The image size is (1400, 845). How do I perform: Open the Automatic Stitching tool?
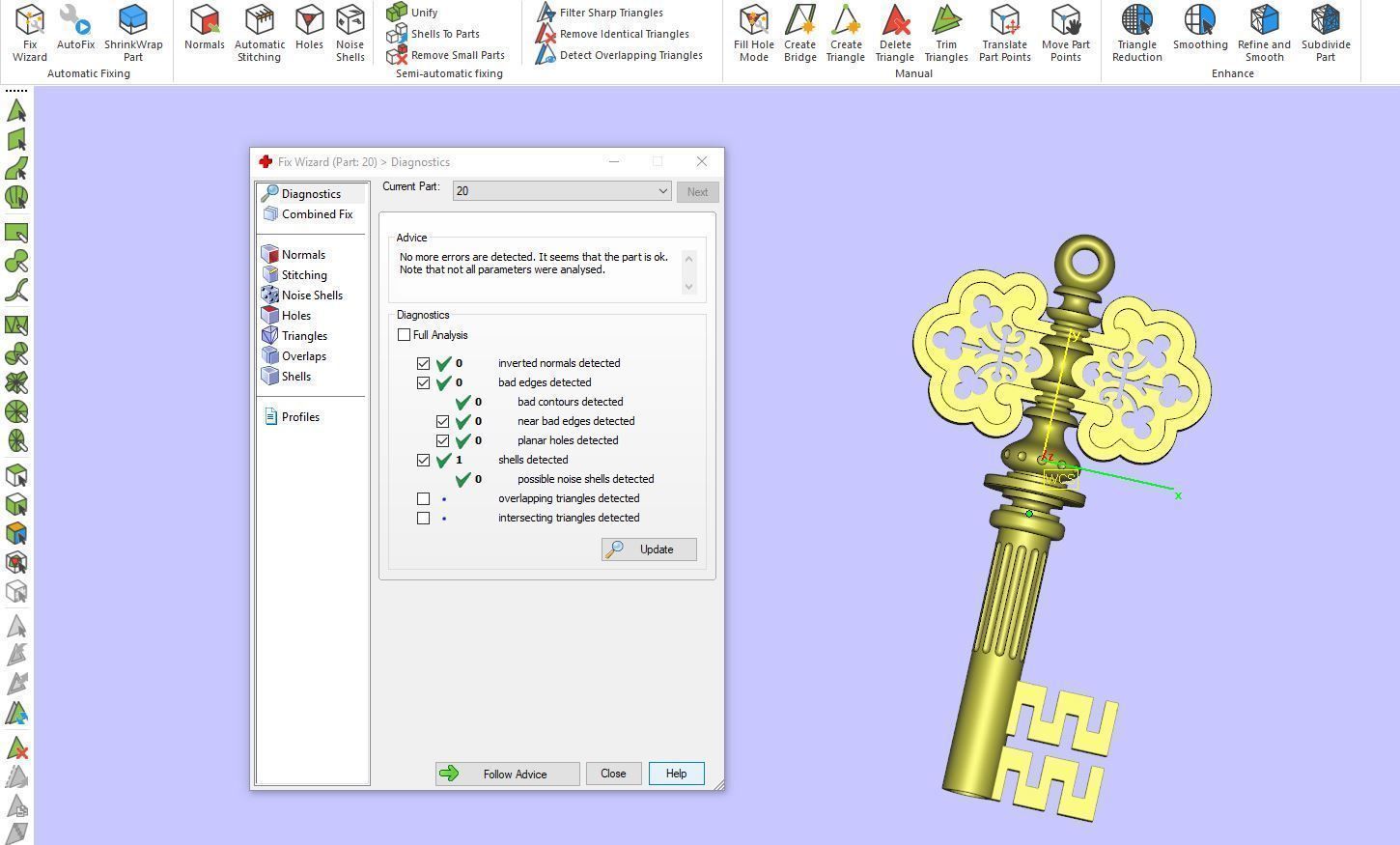click(x=259, y=32)
